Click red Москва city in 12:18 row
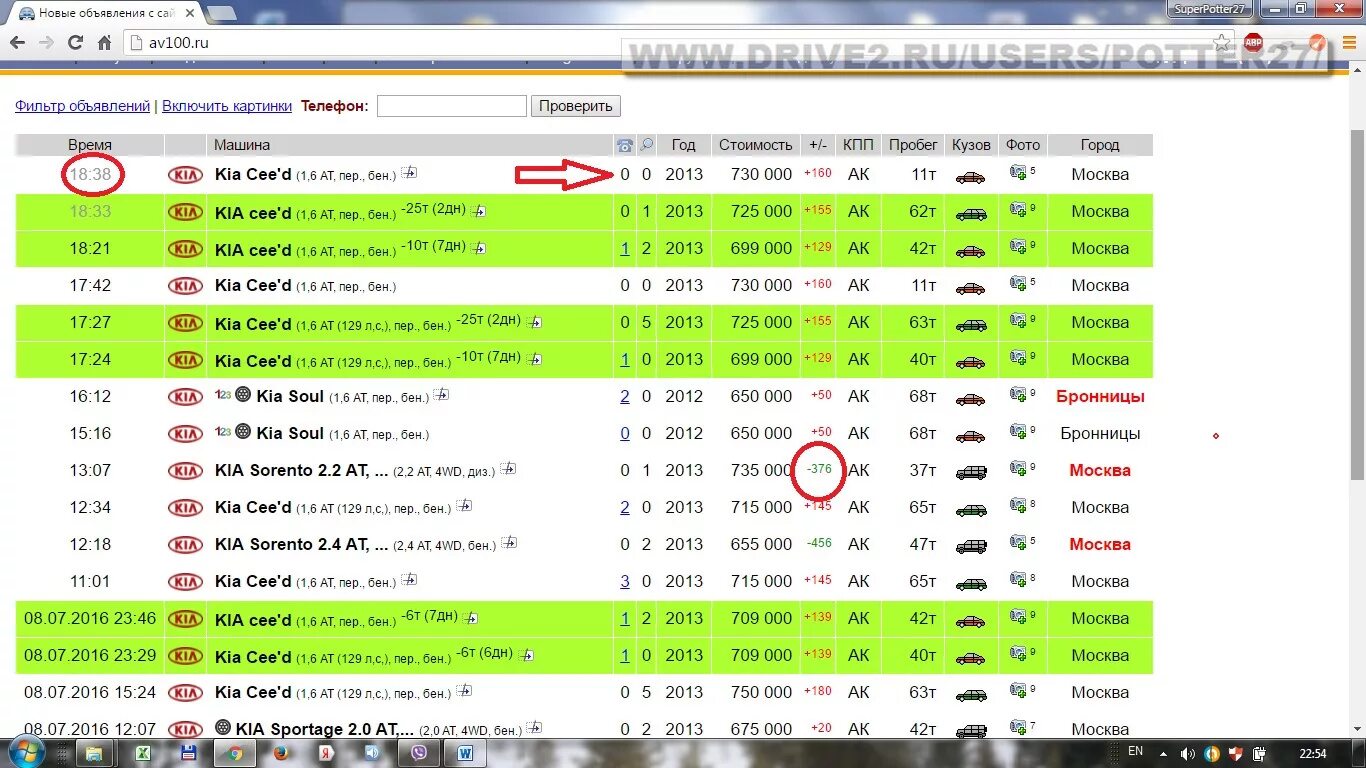The height and width of the screenshot is (768, 1366). (1100, 545)
